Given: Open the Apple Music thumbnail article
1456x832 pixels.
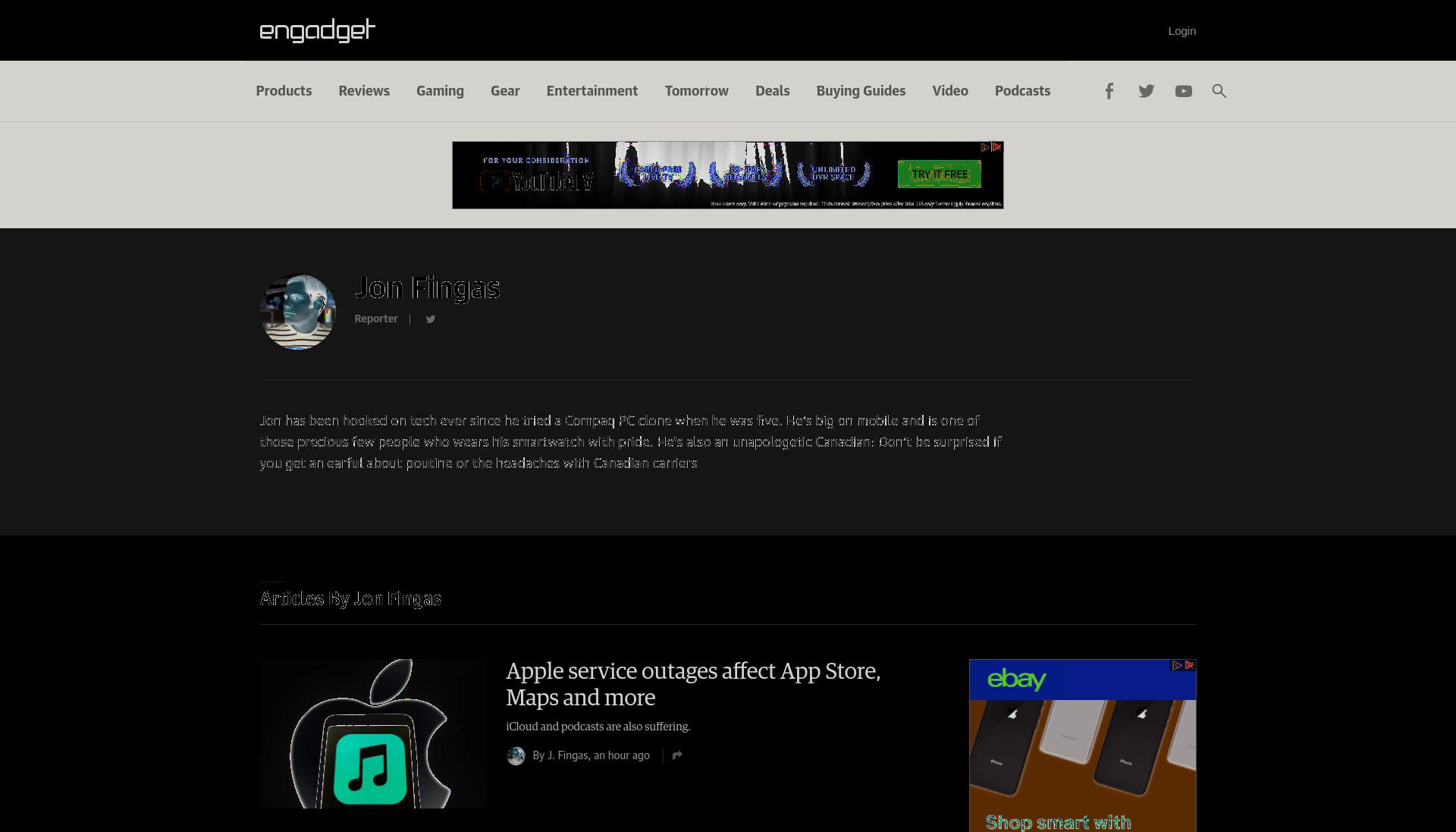Looking at the screenshot, I should click(373, 733).
